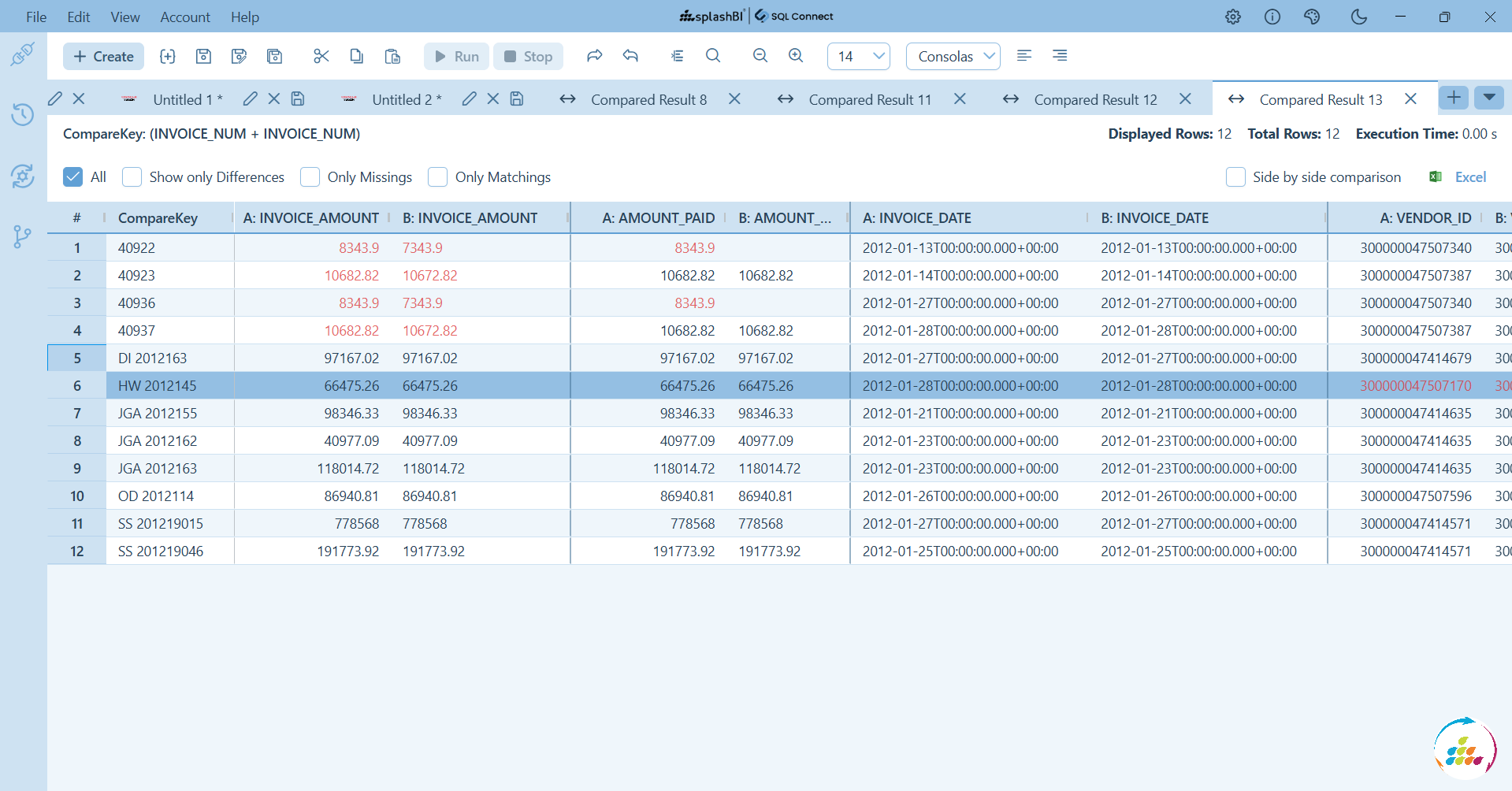Open the connections plug icon in sidebar
This screenshot has width=1512, height=791.
pos(23,54)
